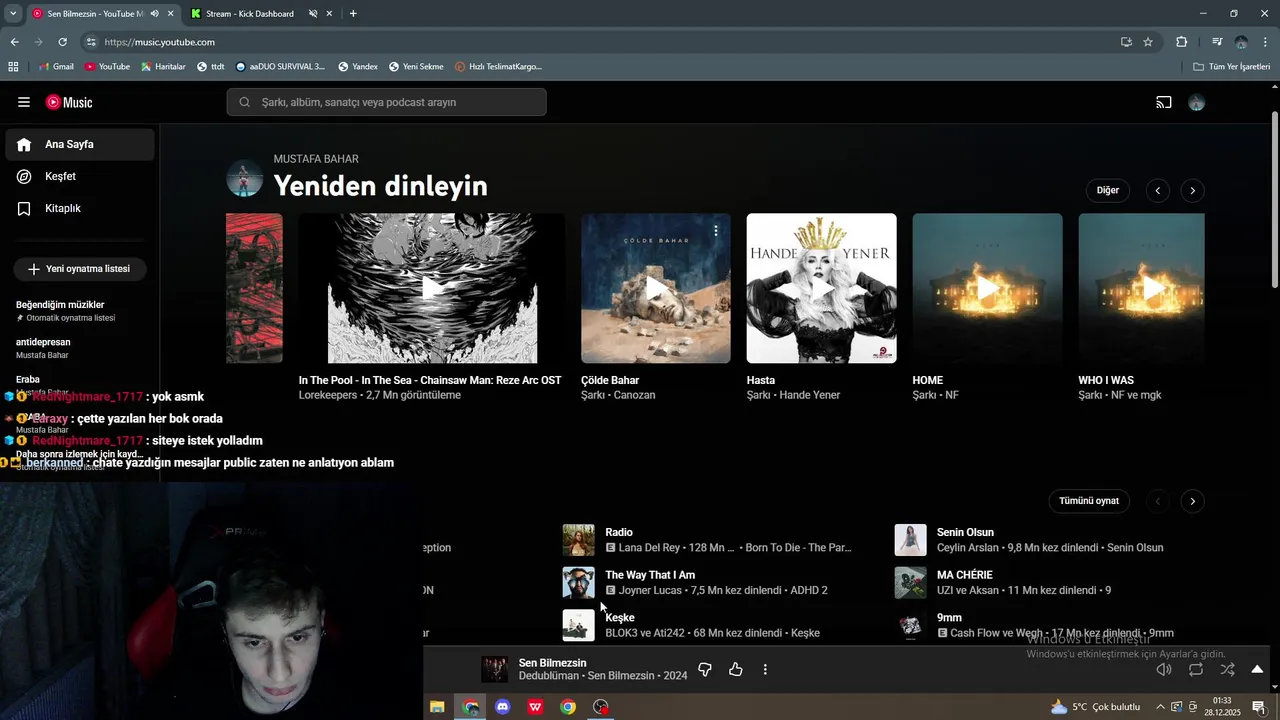The image size is (1280, 720).
Task: Open the Dedublüman artist link in player
Action: [x=548, y=676]
